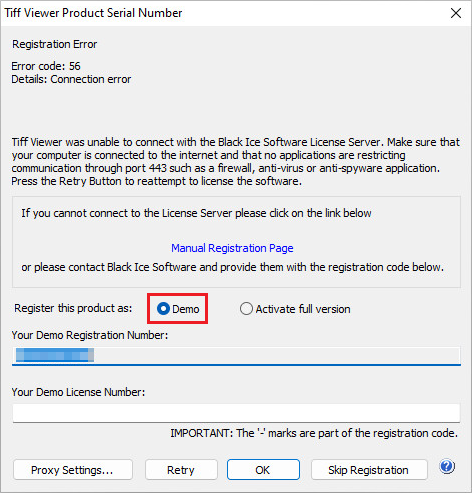Confirm with the OK button
The image size is (472, 493).
(263, 470)
